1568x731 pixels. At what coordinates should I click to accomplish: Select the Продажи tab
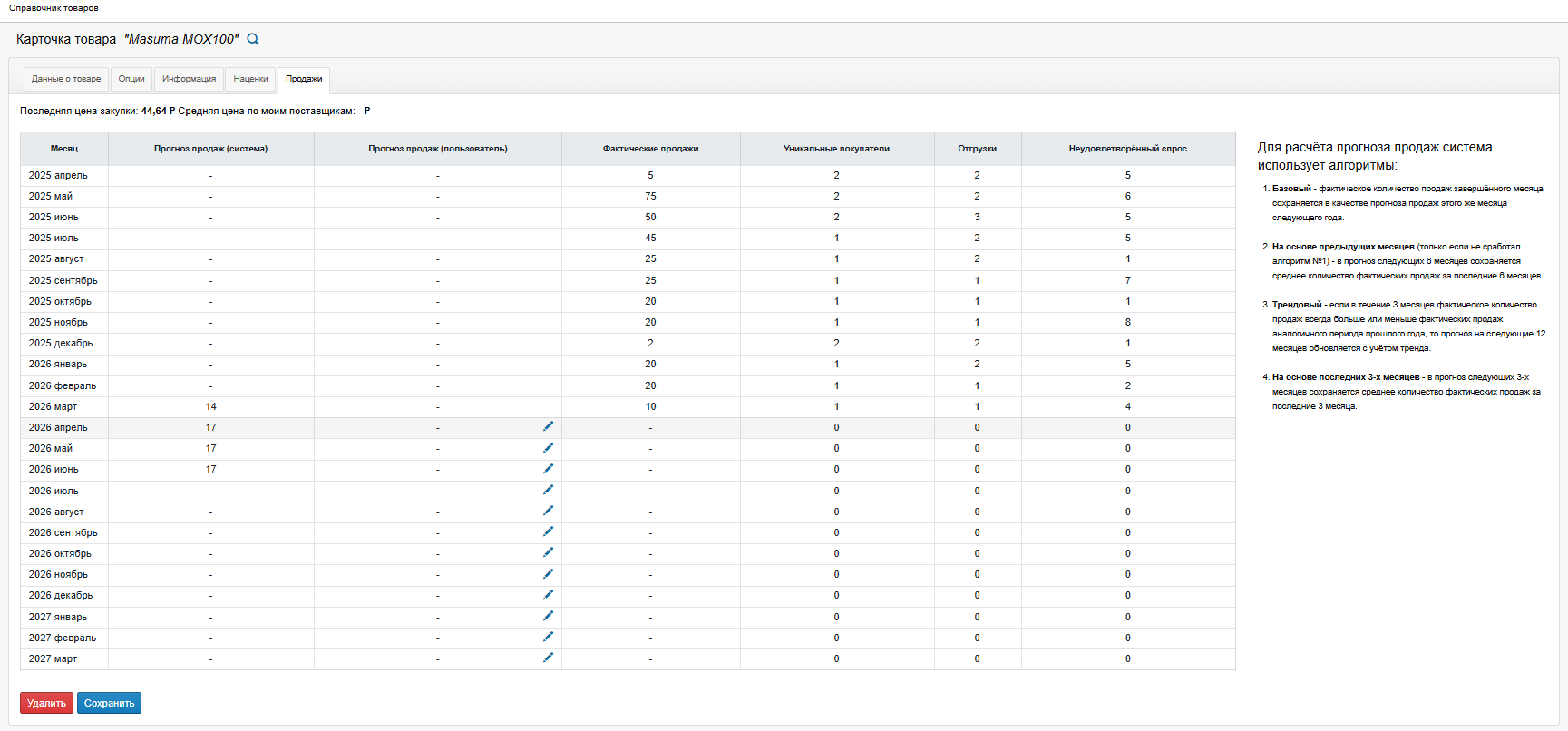coord(304,79)
